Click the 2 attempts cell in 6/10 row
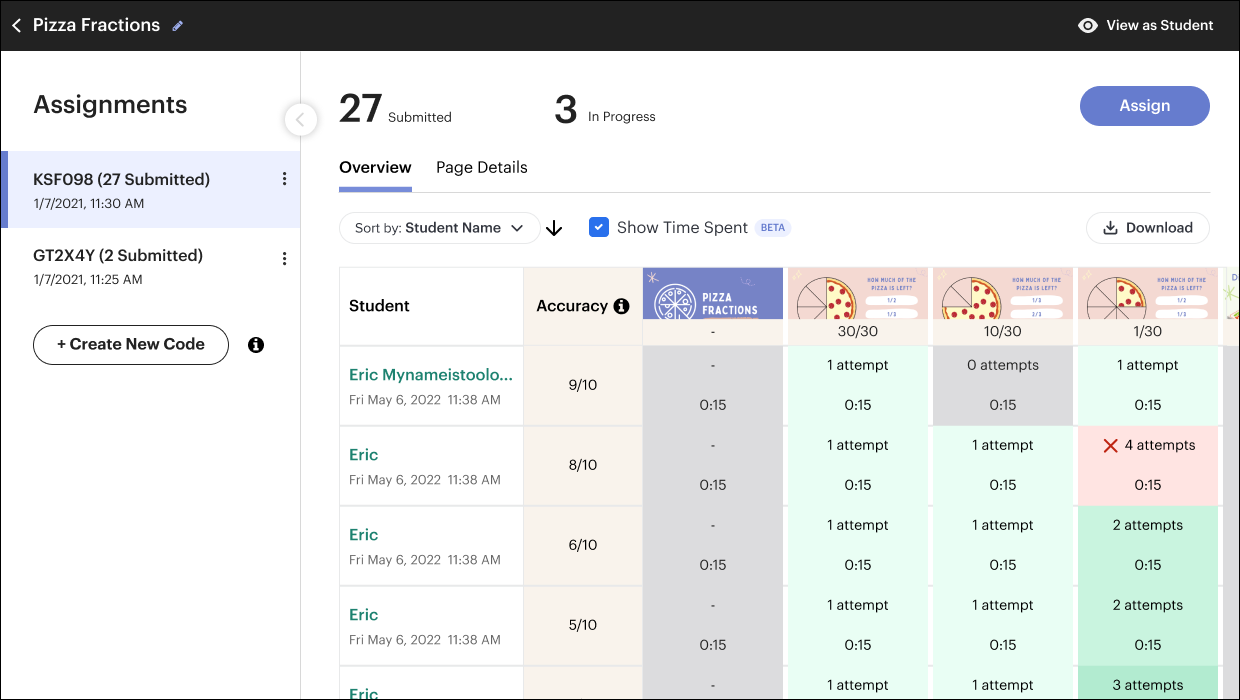 point(1148,546)
